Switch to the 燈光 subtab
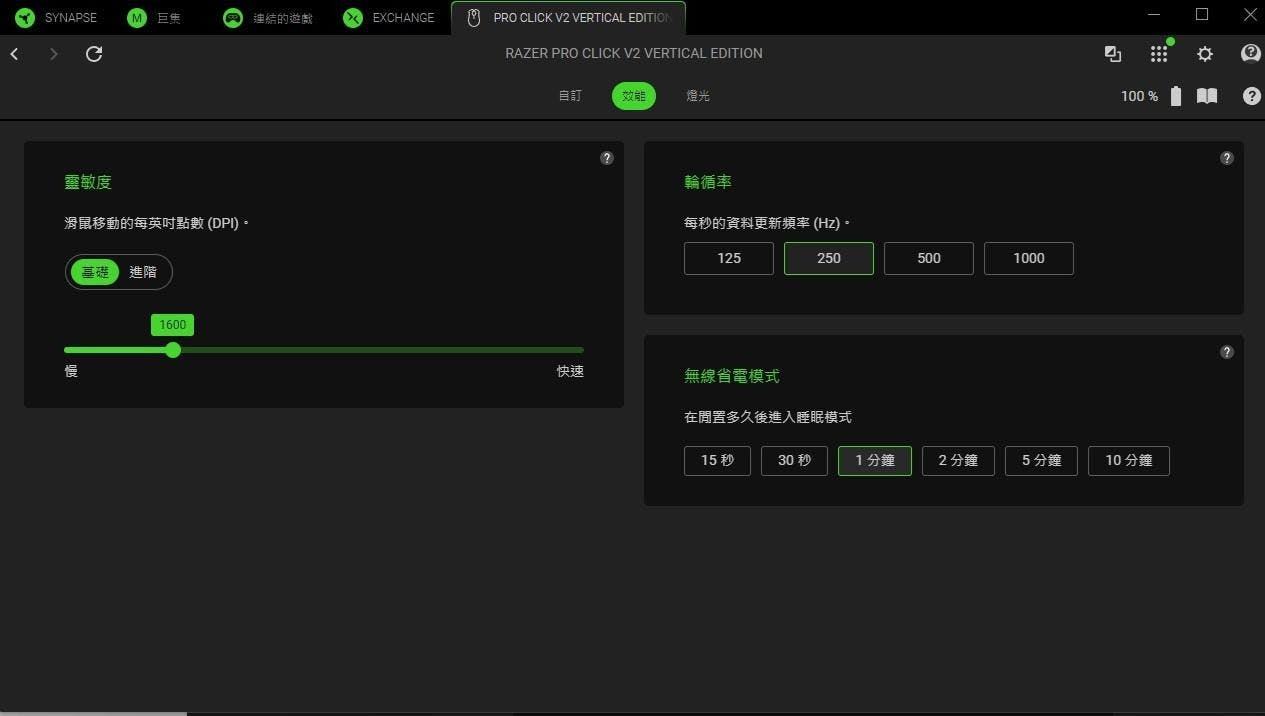The width and height of the screenshot is (1265, 716). pos(698,96)
